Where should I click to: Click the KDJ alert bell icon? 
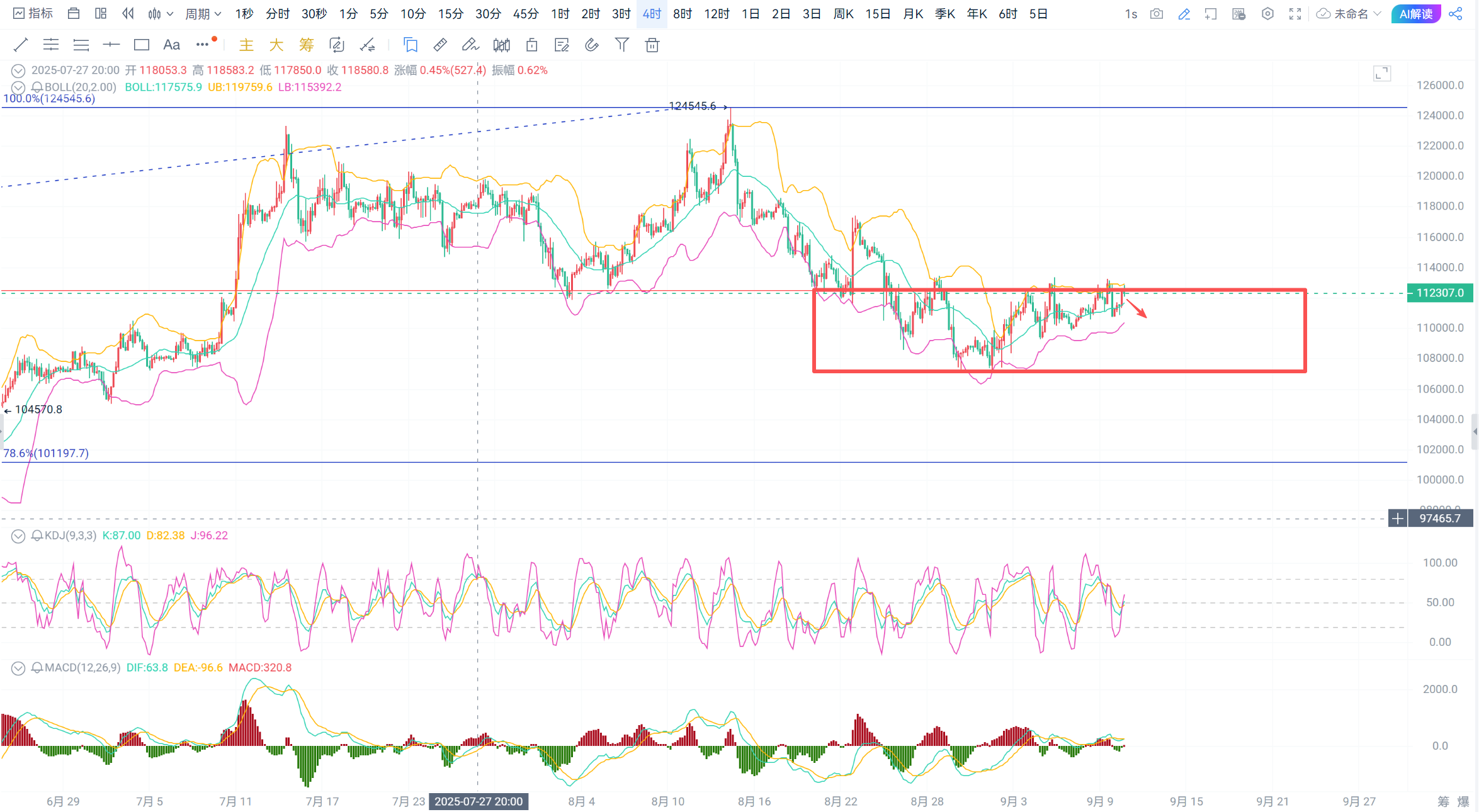click(37, 536)
